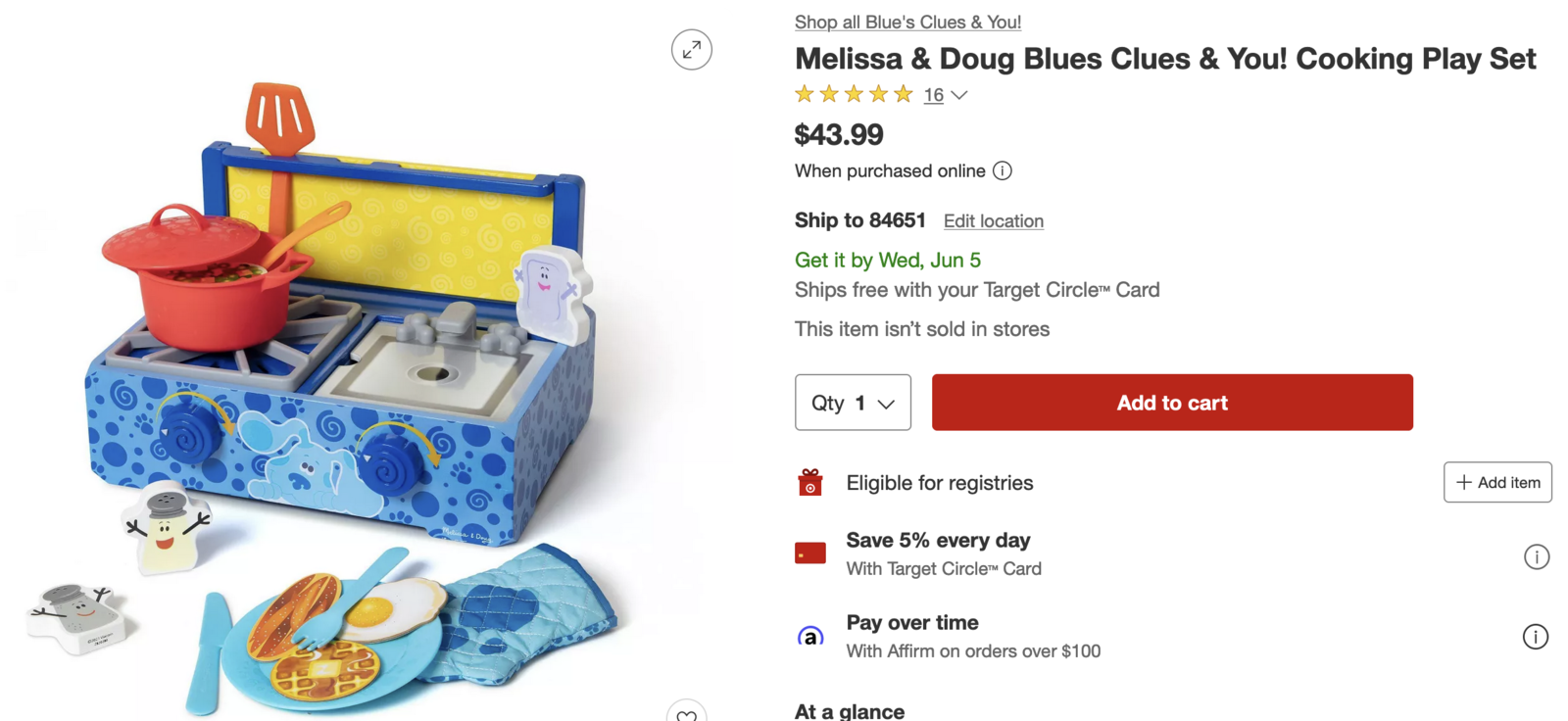Click the Save 5% every day text
Image resolution: width=1568 pixels, height=721 pixels.
pos(938,541)
